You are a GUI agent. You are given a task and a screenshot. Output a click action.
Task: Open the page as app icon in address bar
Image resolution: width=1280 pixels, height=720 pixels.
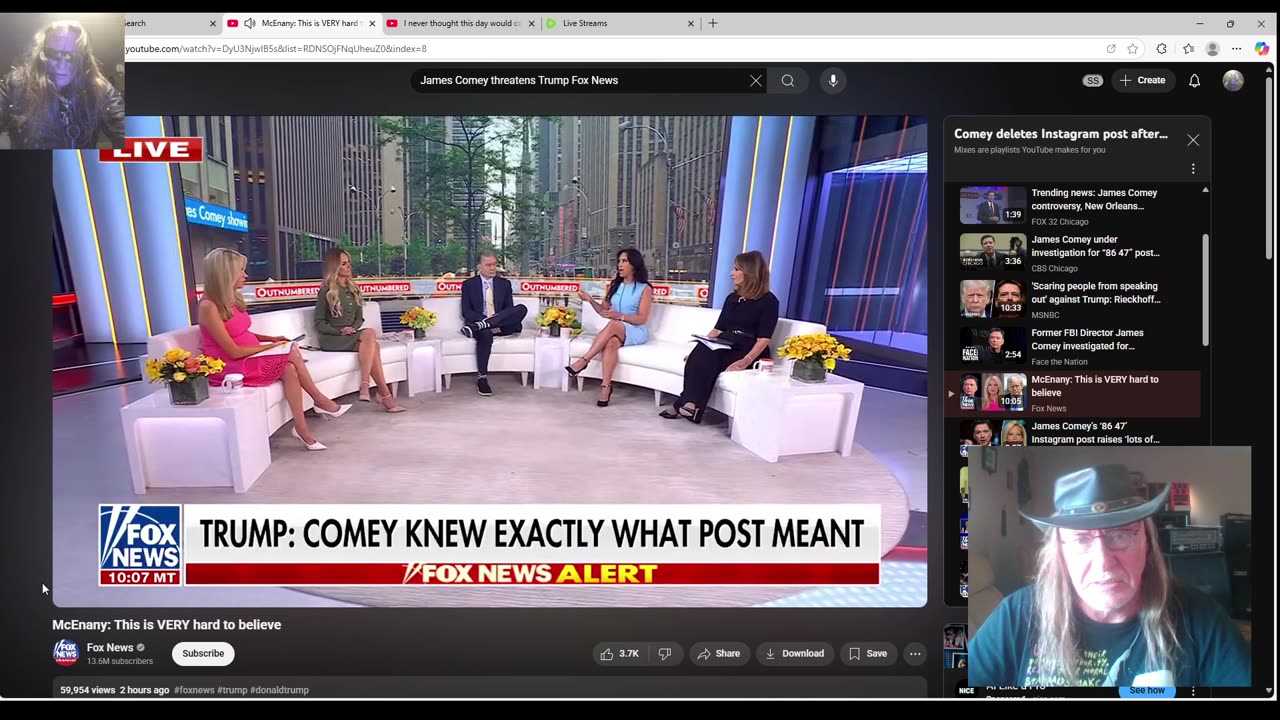[1111, 48]
